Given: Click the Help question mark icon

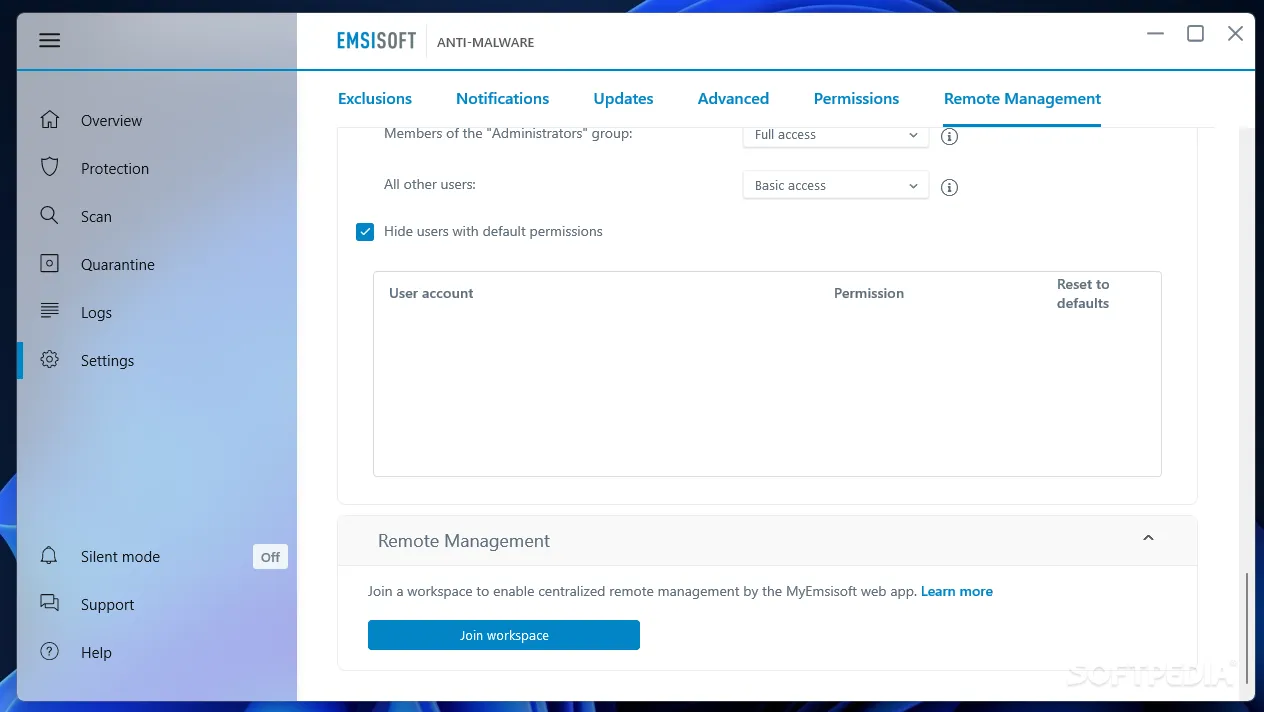Looking at the screenshot, I should point(50,652).
